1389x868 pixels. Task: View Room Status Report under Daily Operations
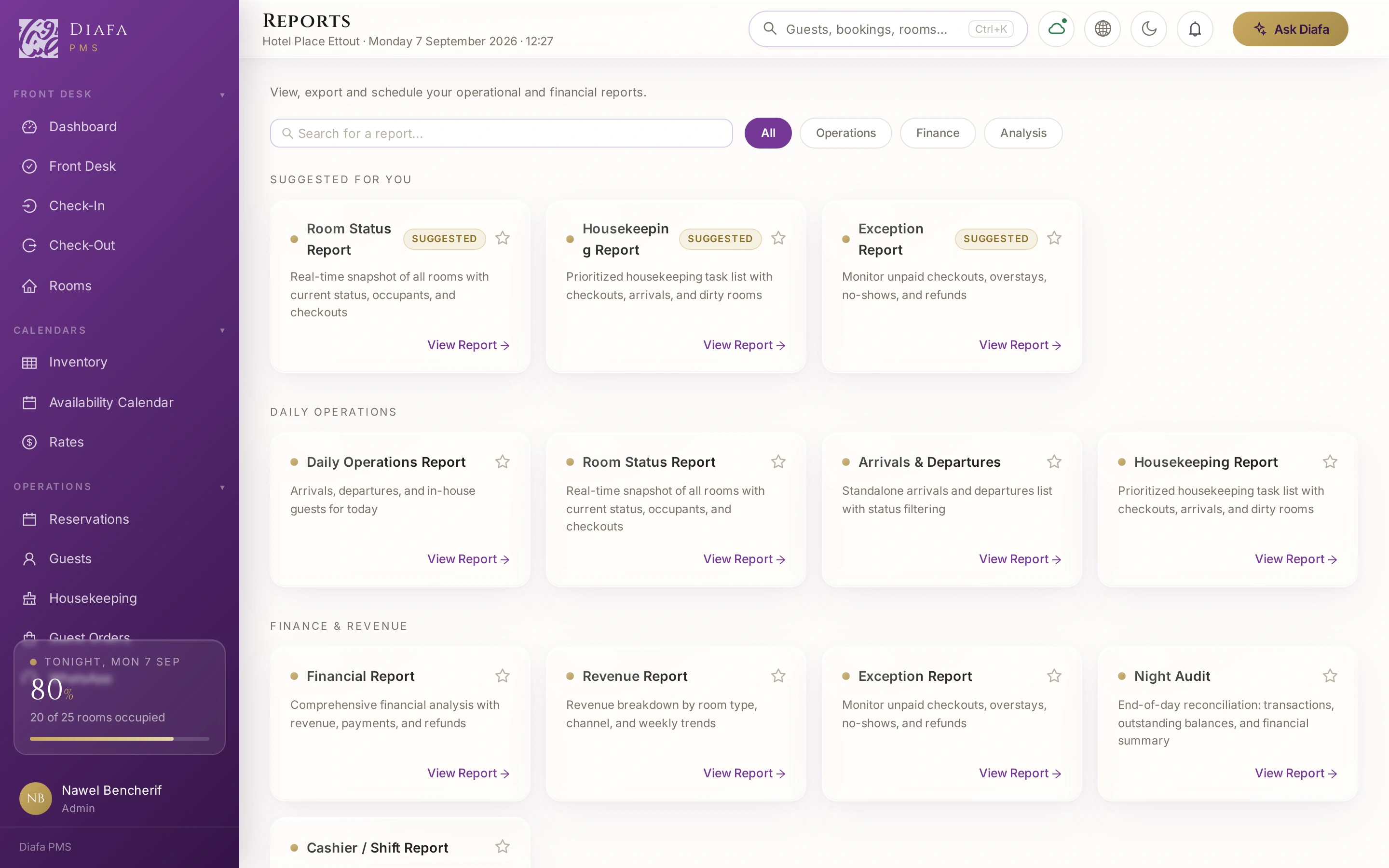coord(745,559)
